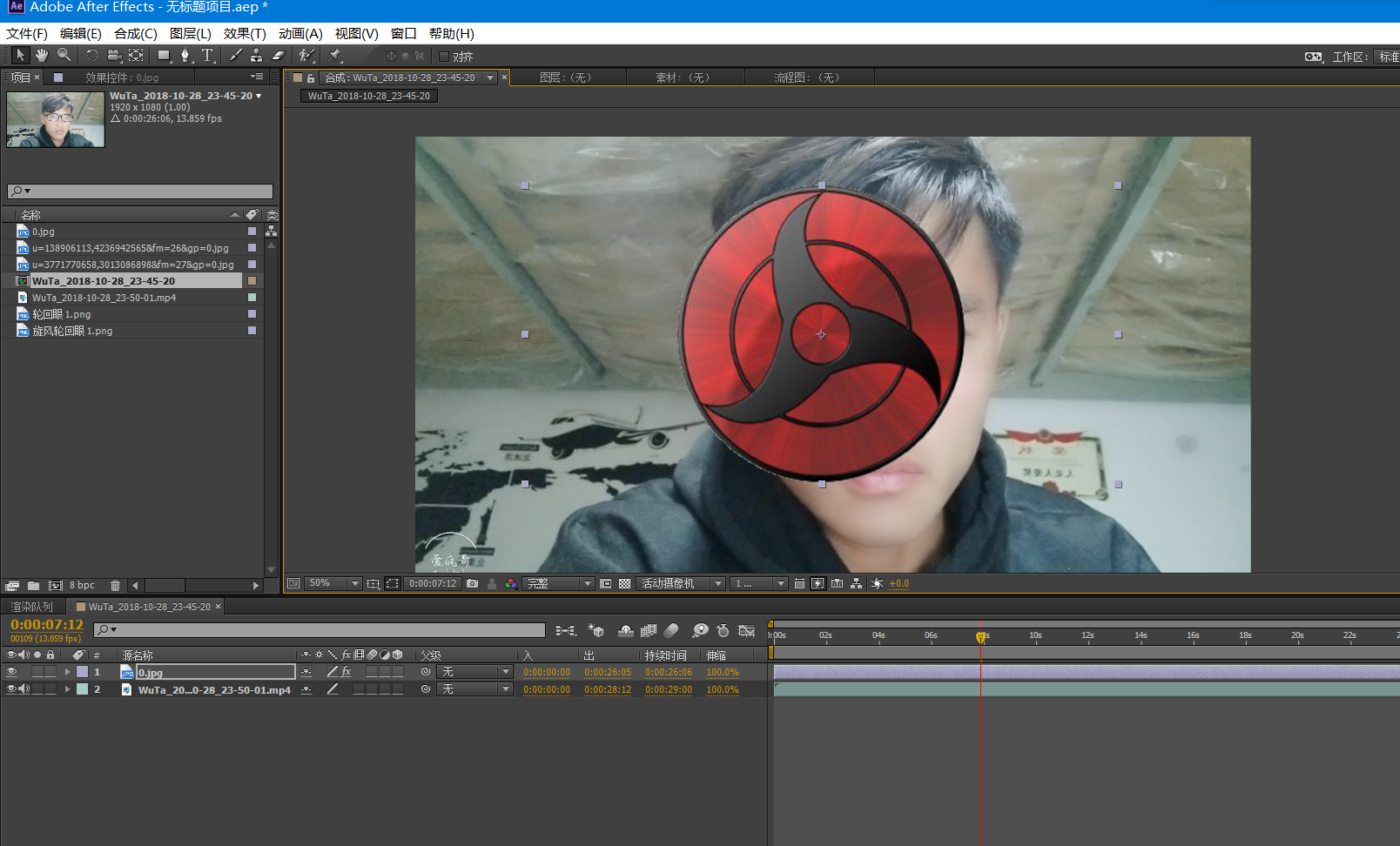The height and width of the screenshot is (846, 1400).
Task: Open the 50% magnification dropdown
Action: point(333,583)
